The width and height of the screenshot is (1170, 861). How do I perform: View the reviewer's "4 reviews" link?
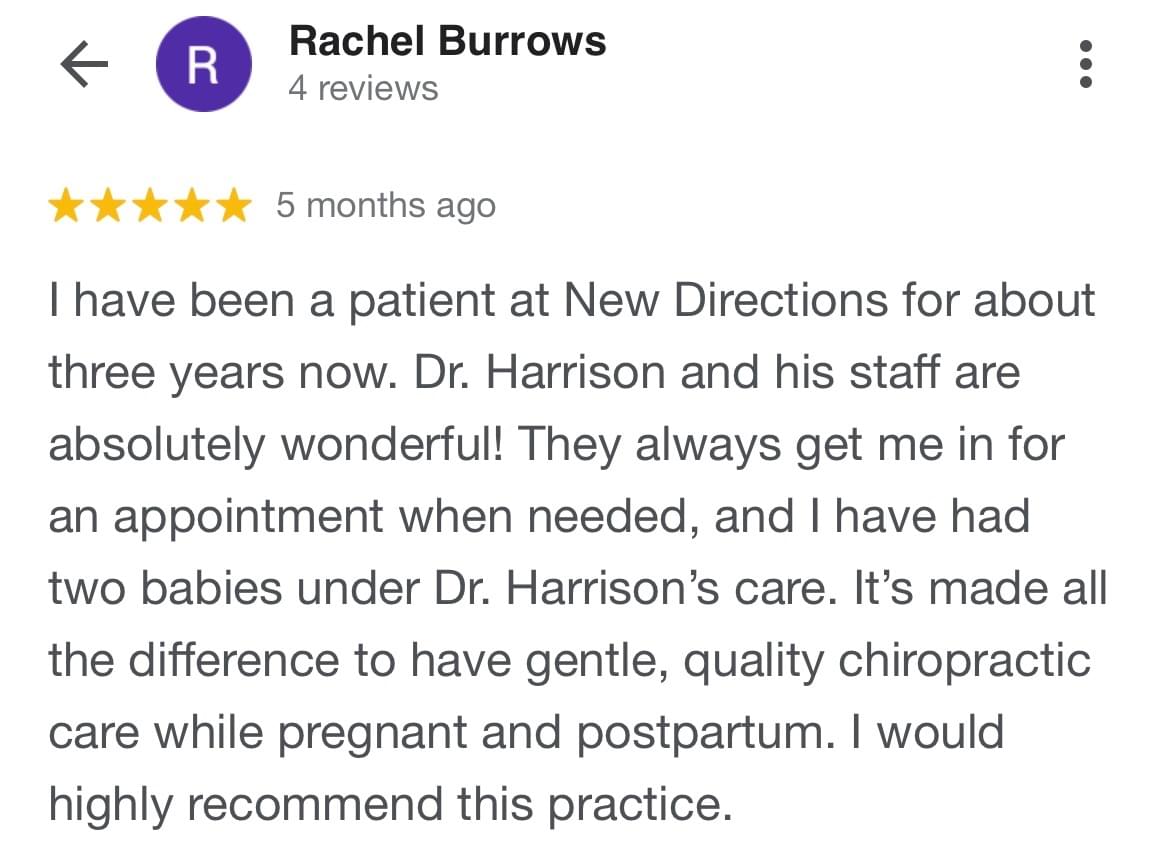point(363,89)
